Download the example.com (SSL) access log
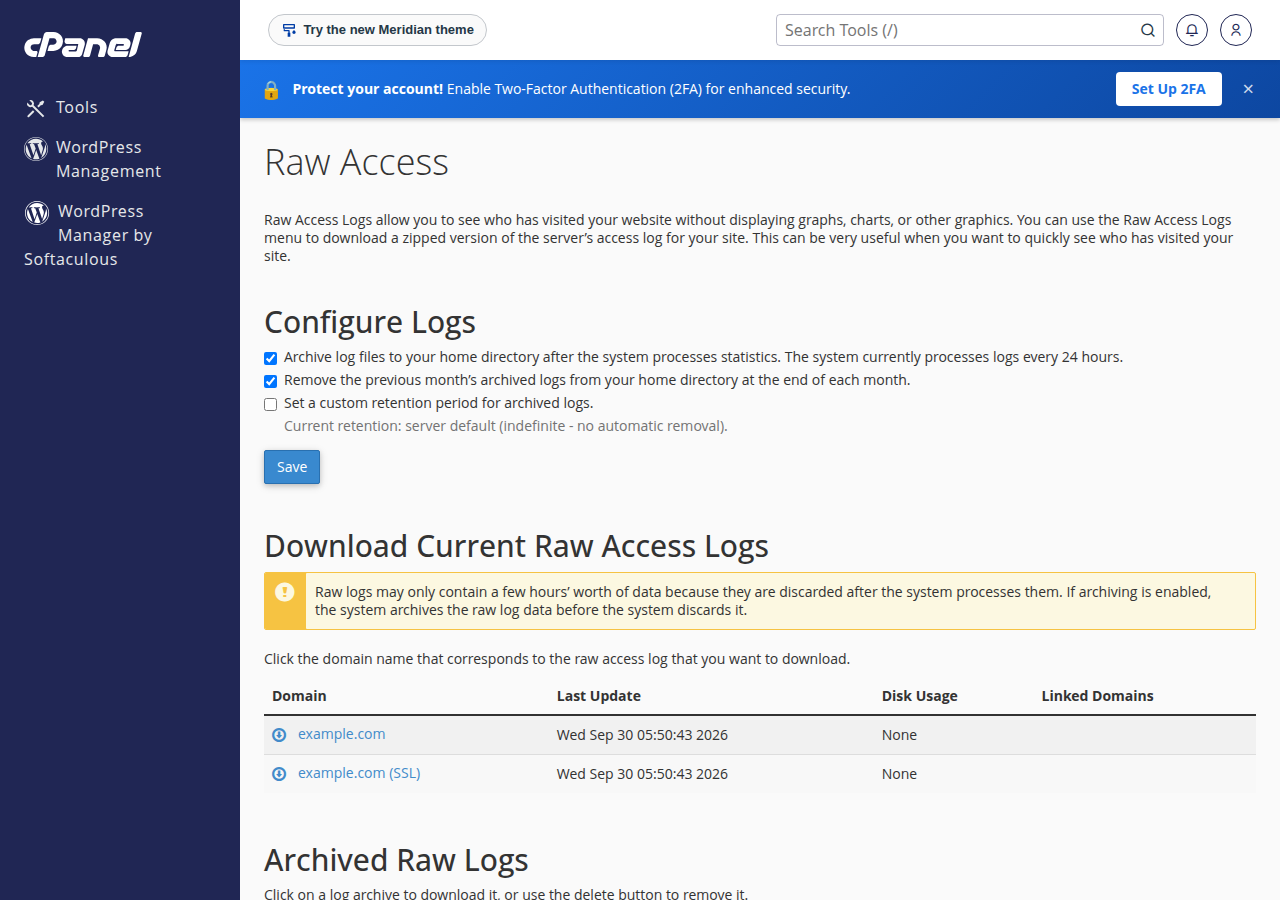 click(359, 773)
